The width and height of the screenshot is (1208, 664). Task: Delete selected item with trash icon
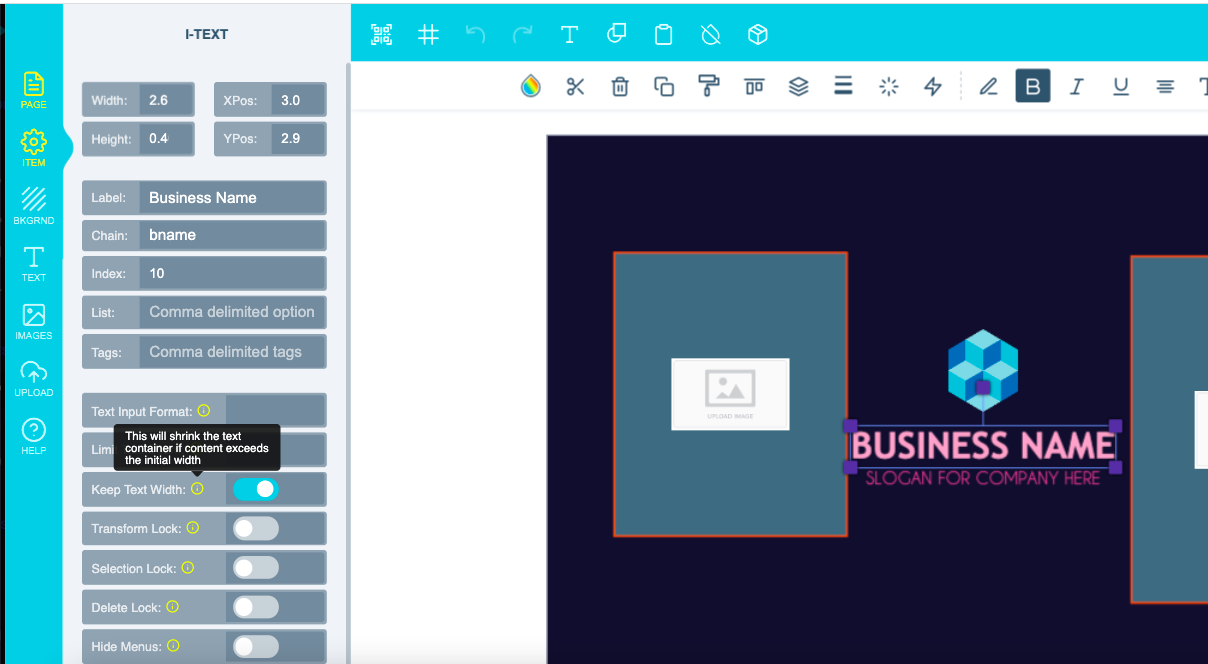[620, 86]
